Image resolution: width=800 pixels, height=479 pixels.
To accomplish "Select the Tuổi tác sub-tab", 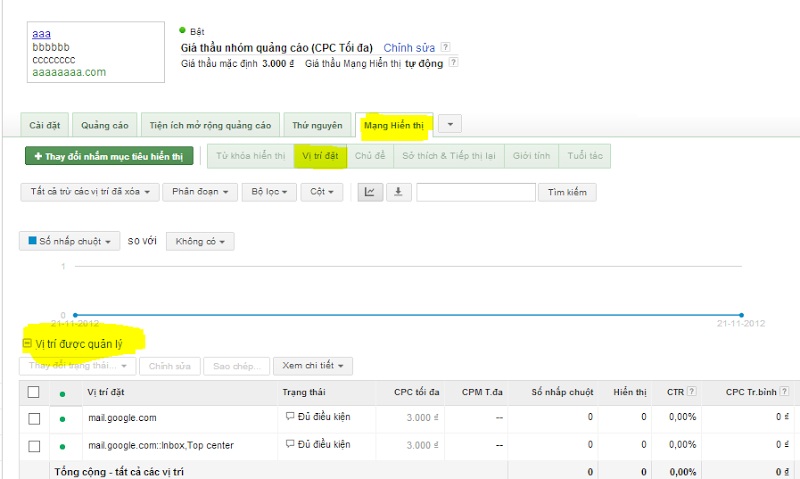I will tap(585, 156).
